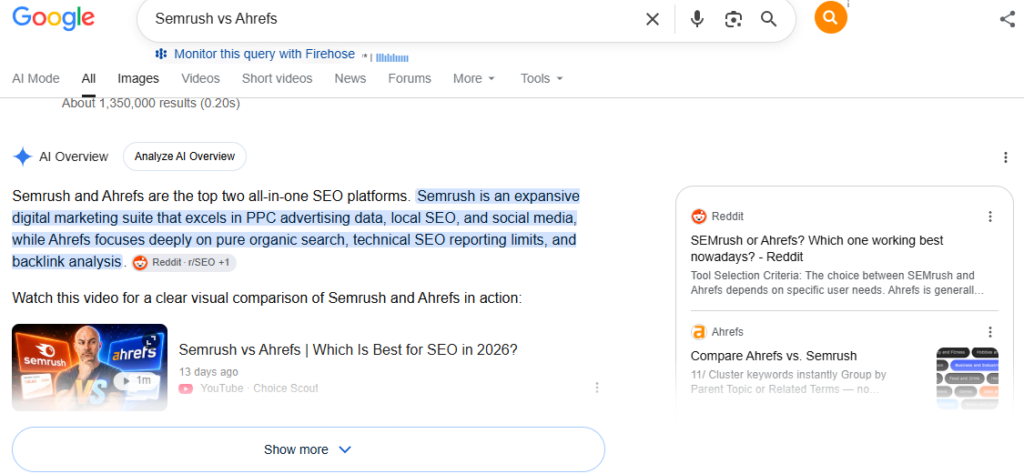The width and height of the screenshot is (1024, 474).
Task: Select the All results tab
Action: pos(89,79)
